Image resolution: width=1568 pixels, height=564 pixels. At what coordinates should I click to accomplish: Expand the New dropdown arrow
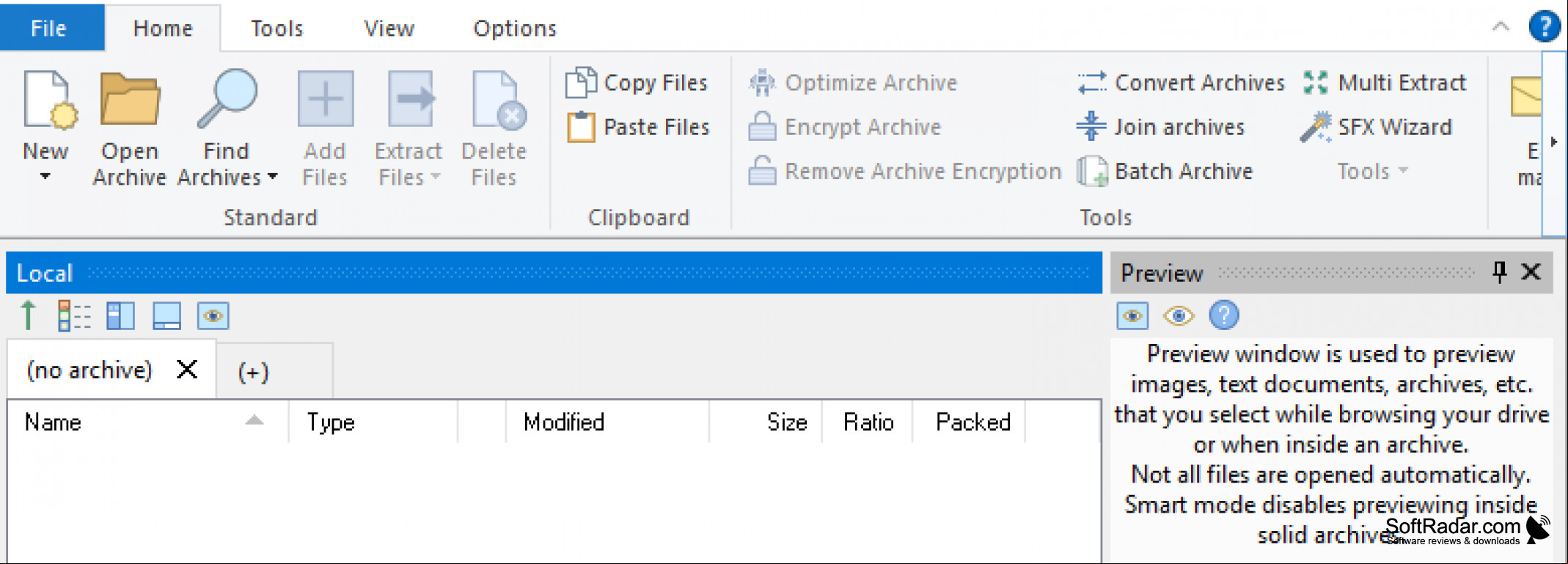click(x=45, y=176)
